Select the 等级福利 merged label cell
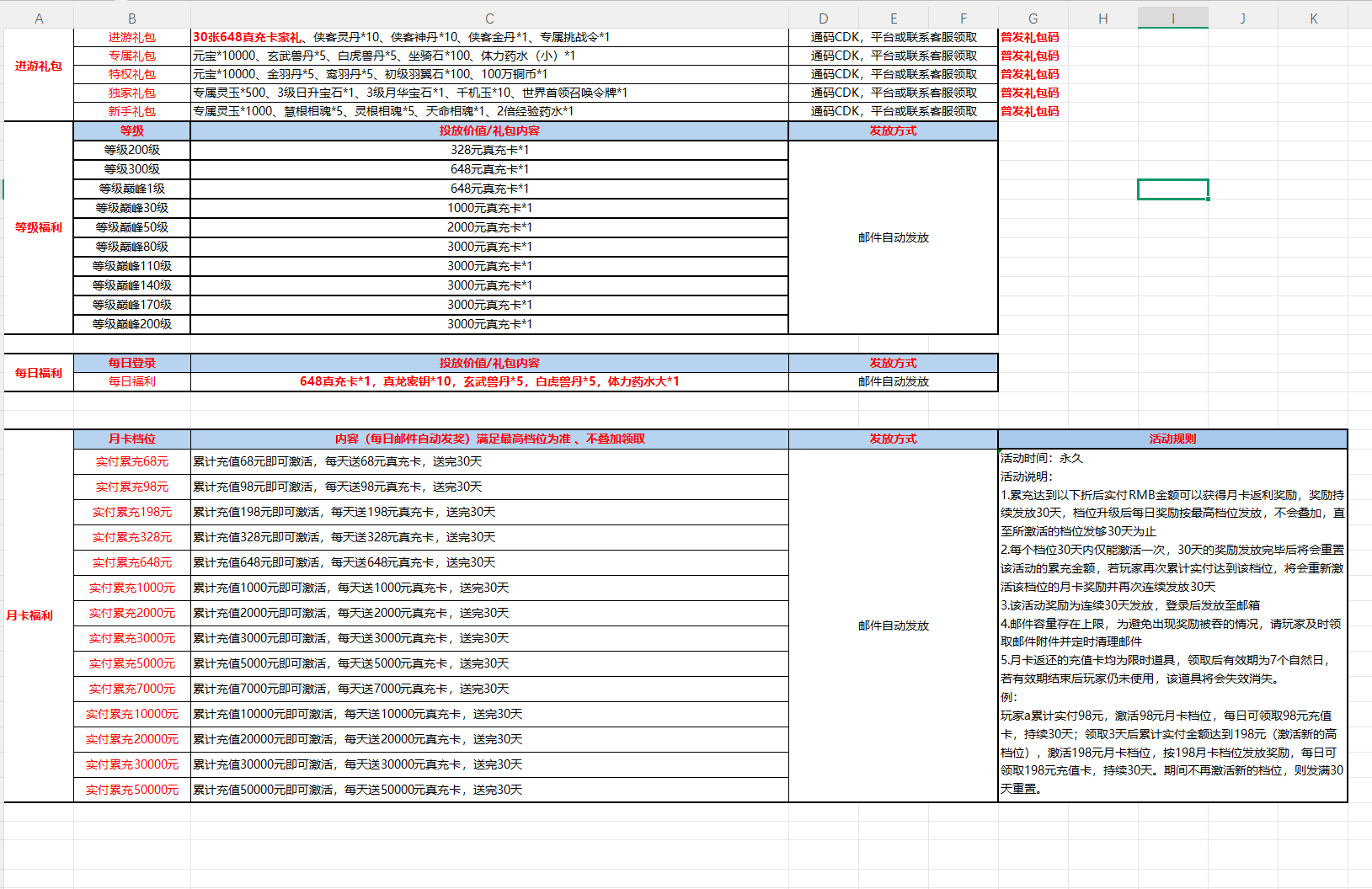The image size is (1372, 889). [x=39, y=227]
